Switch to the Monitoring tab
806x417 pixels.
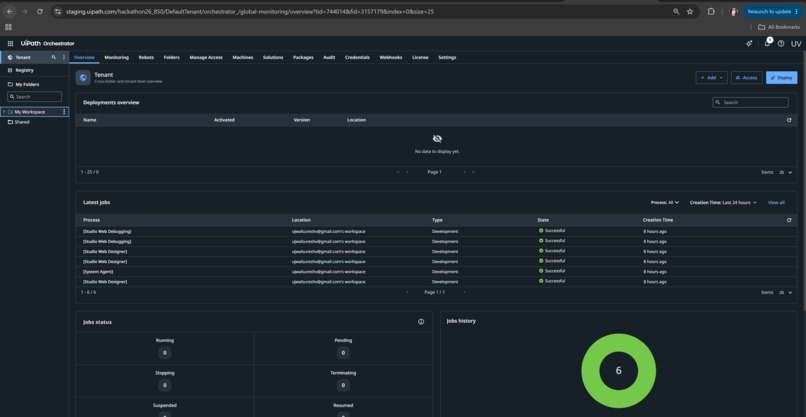(117, 58)
